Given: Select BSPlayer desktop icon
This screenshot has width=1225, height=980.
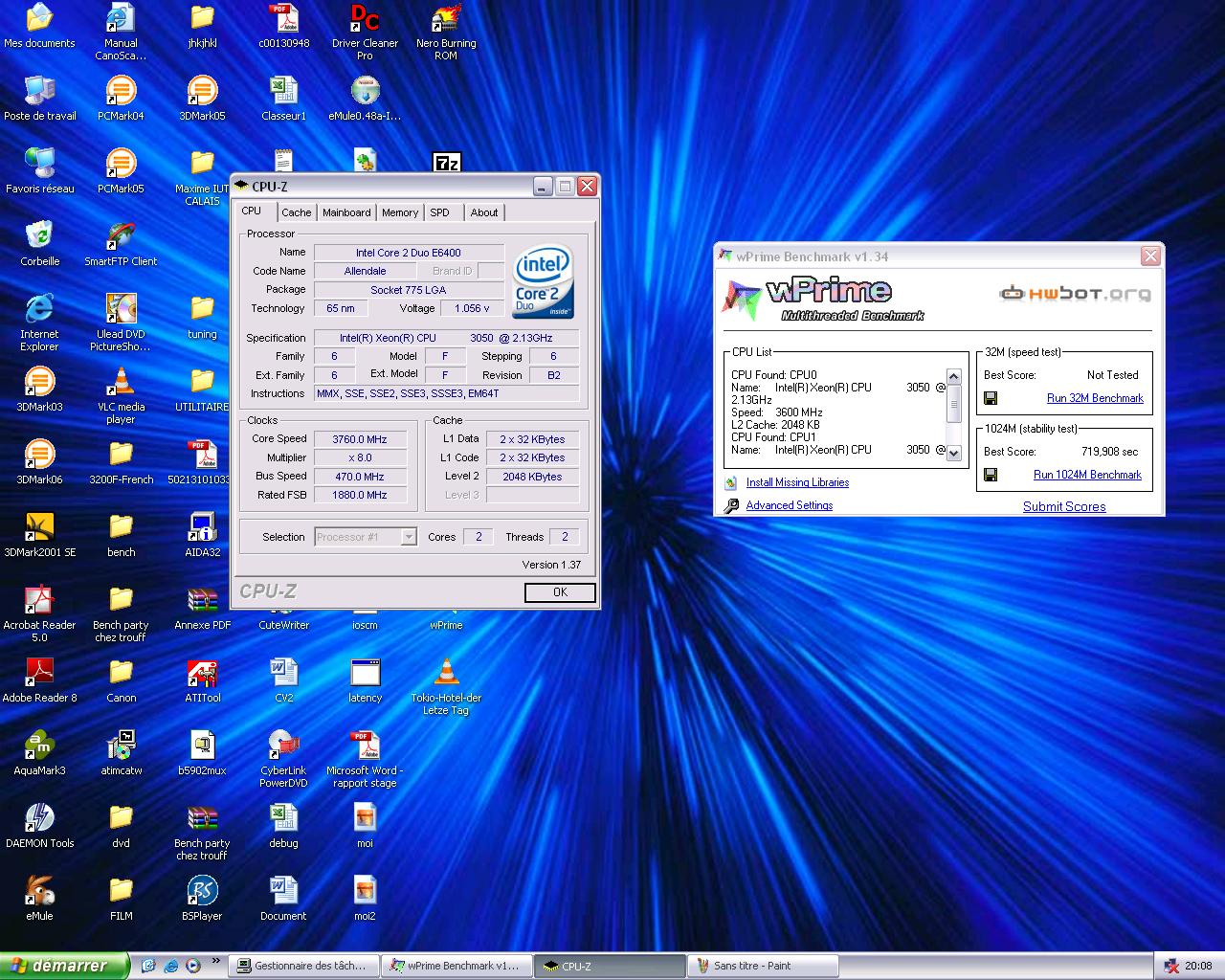Looking at the screenshot, I should tap(202, 899).
